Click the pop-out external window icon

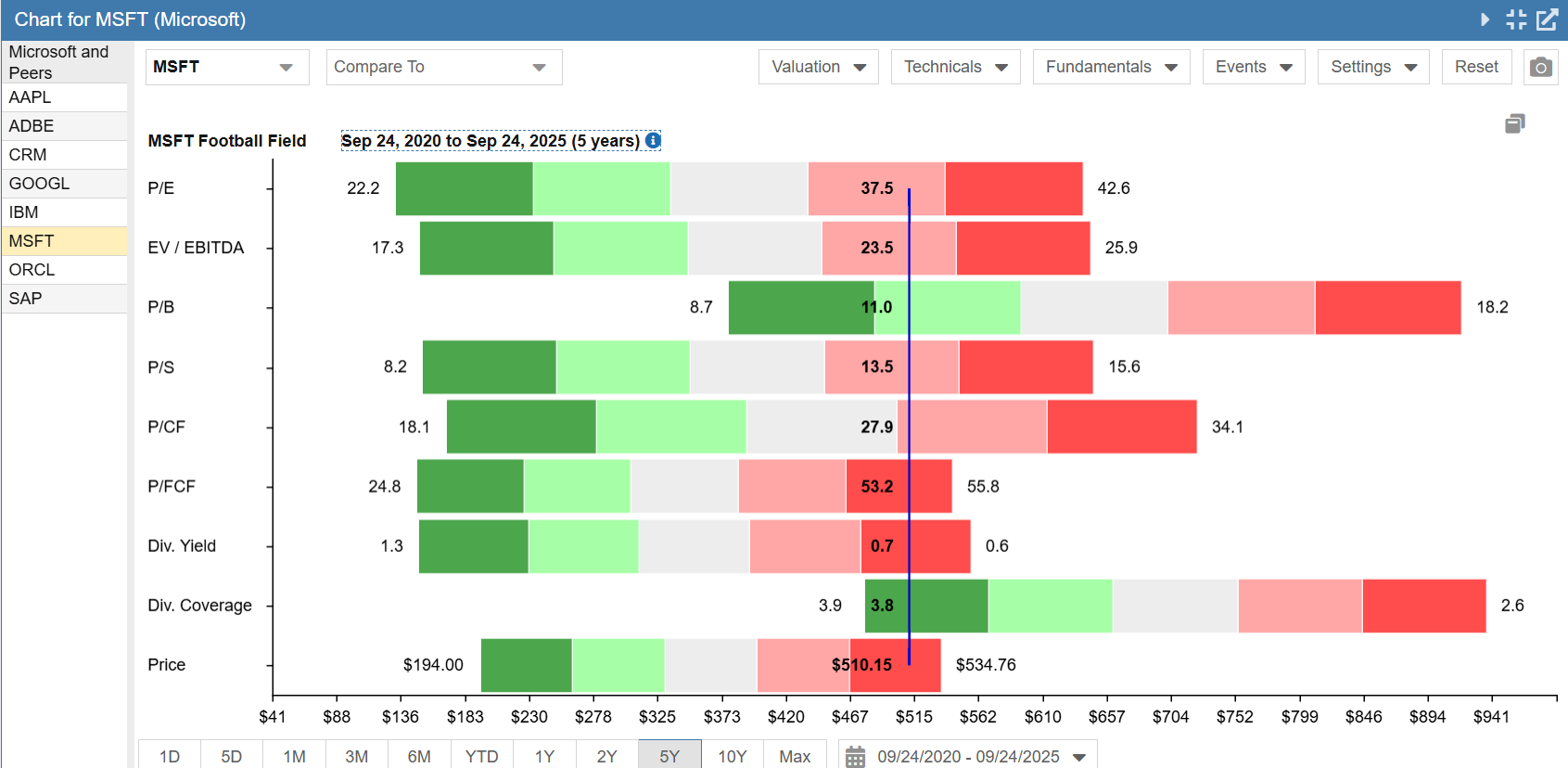point(1547,19)
